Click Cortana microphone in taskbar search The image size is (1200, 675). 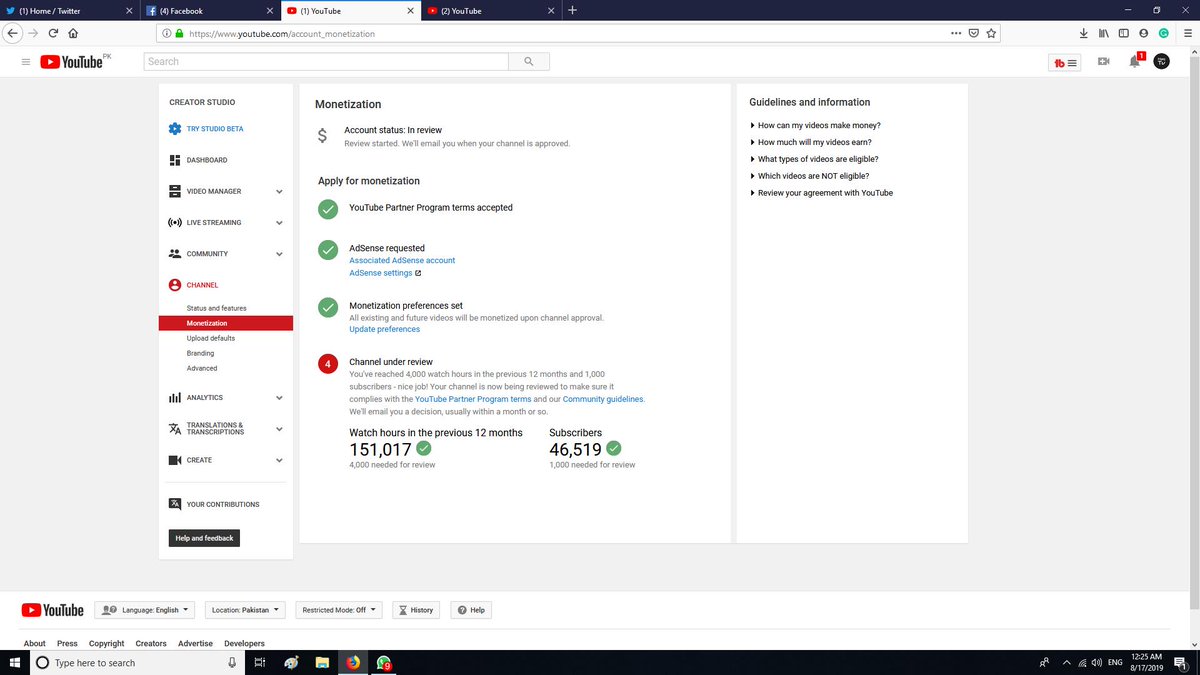pyautogui.click(x=232, y=662)
